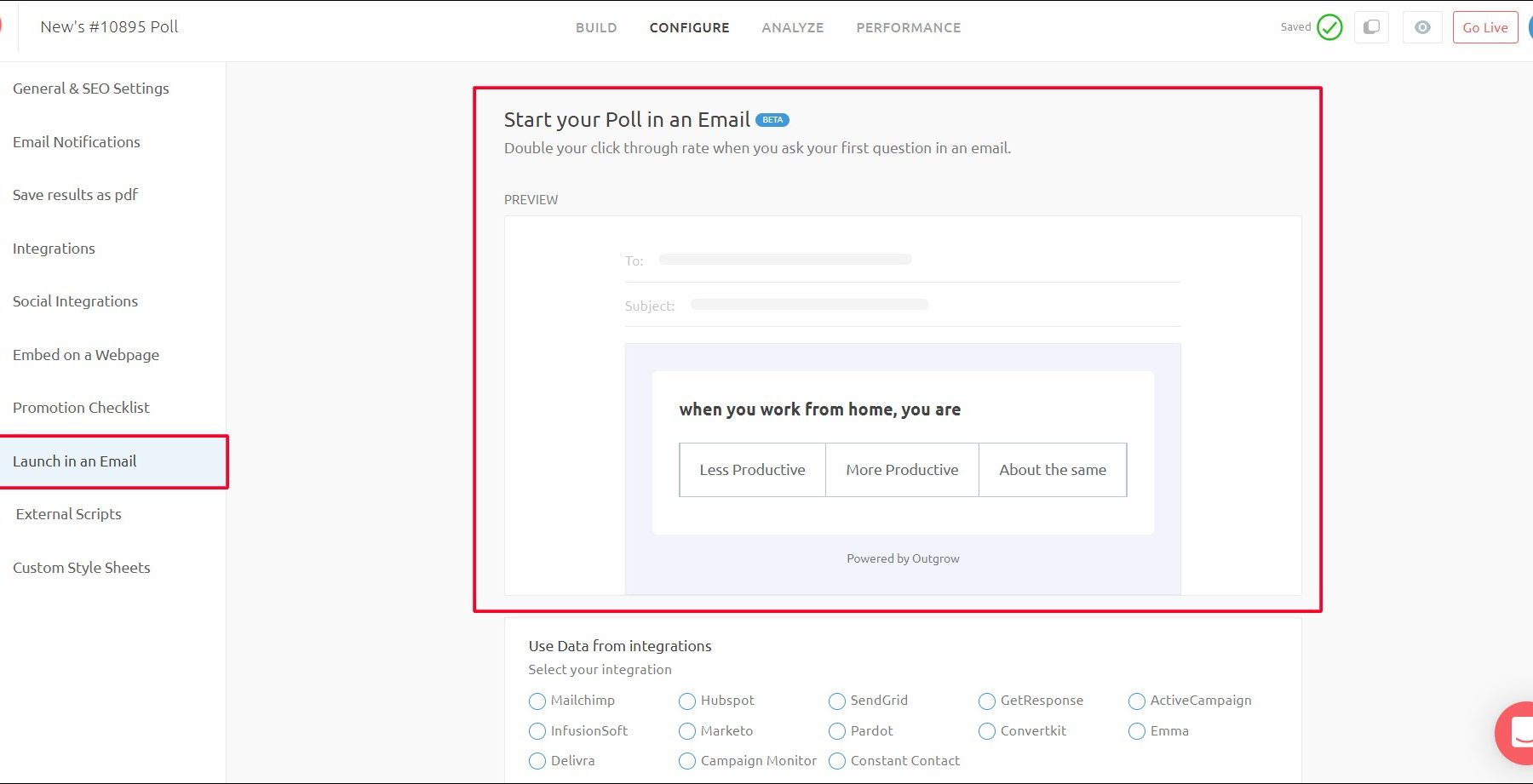Switch to the BUILD tab
Image resolution: width=1533 pixels, height=784 pixels.
point(596,28)
